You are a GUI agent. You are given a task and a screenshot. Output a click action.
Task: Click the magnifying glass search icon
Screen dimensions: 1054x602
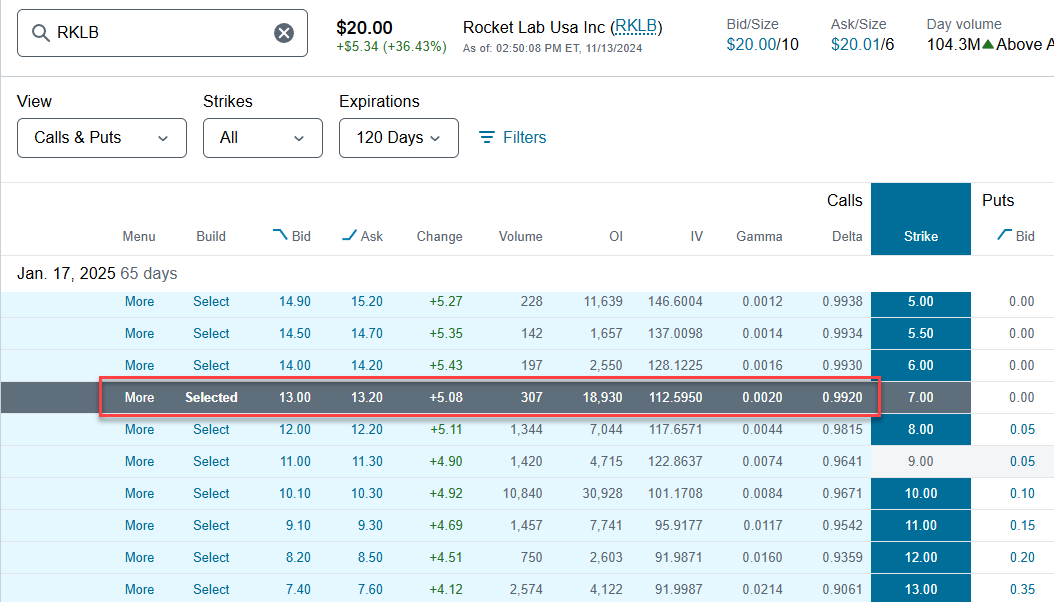(41, 33)
